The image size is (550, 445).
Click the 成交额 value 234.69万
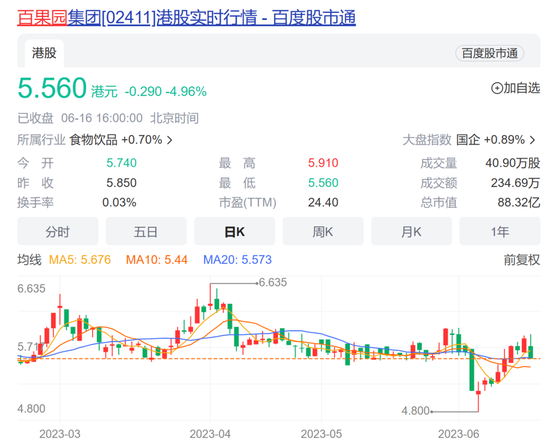click(x=515, y=183)
